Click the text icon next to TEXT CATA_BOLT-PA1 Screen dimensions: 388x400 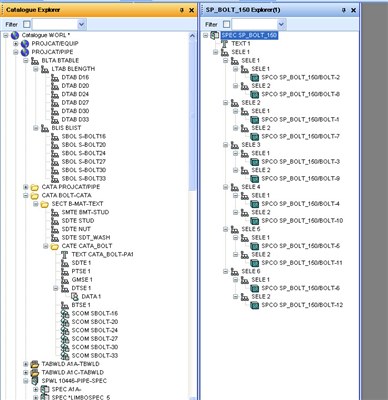coord(65,255)
